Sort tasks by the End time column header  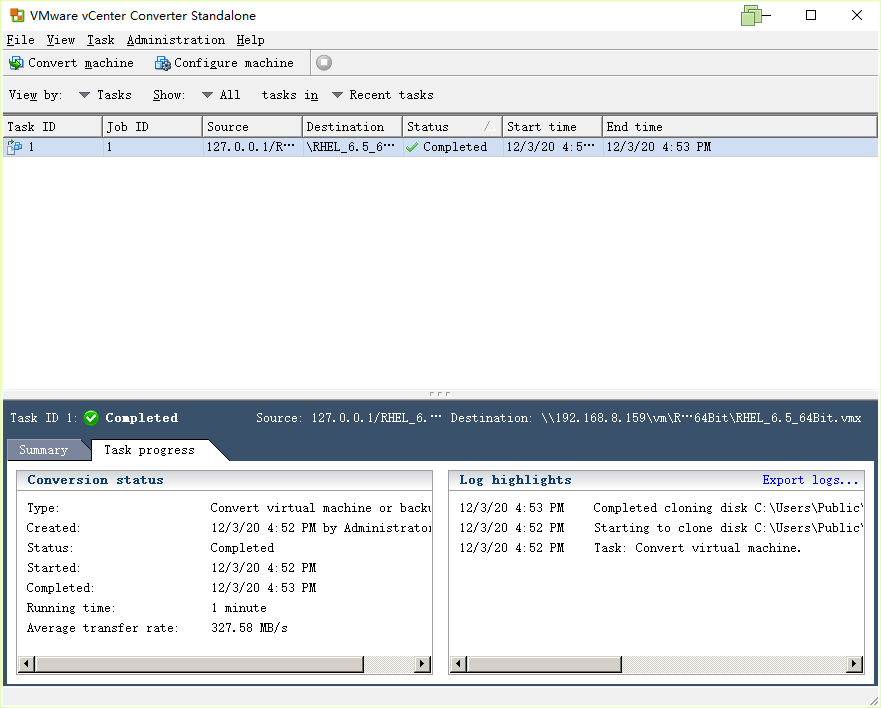pos(740,127)
